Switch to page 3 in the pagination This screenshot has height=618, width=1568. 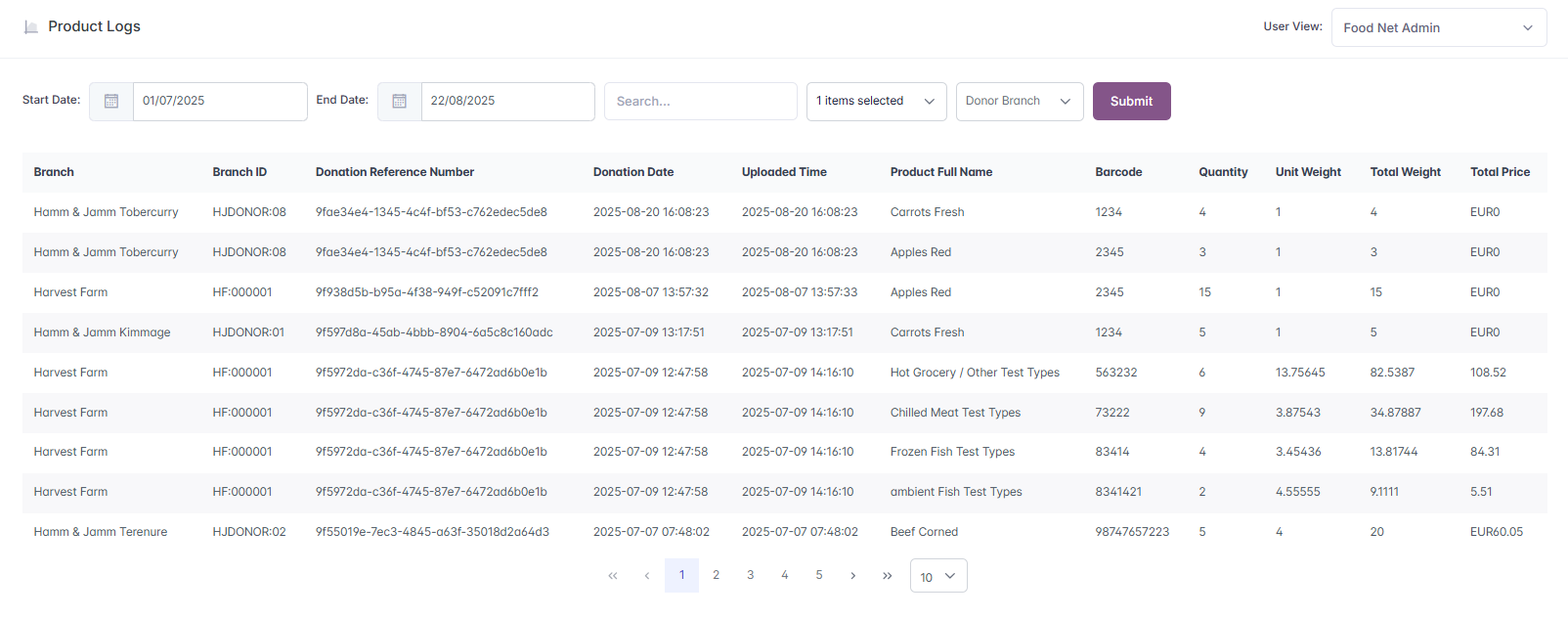point(751,575)
